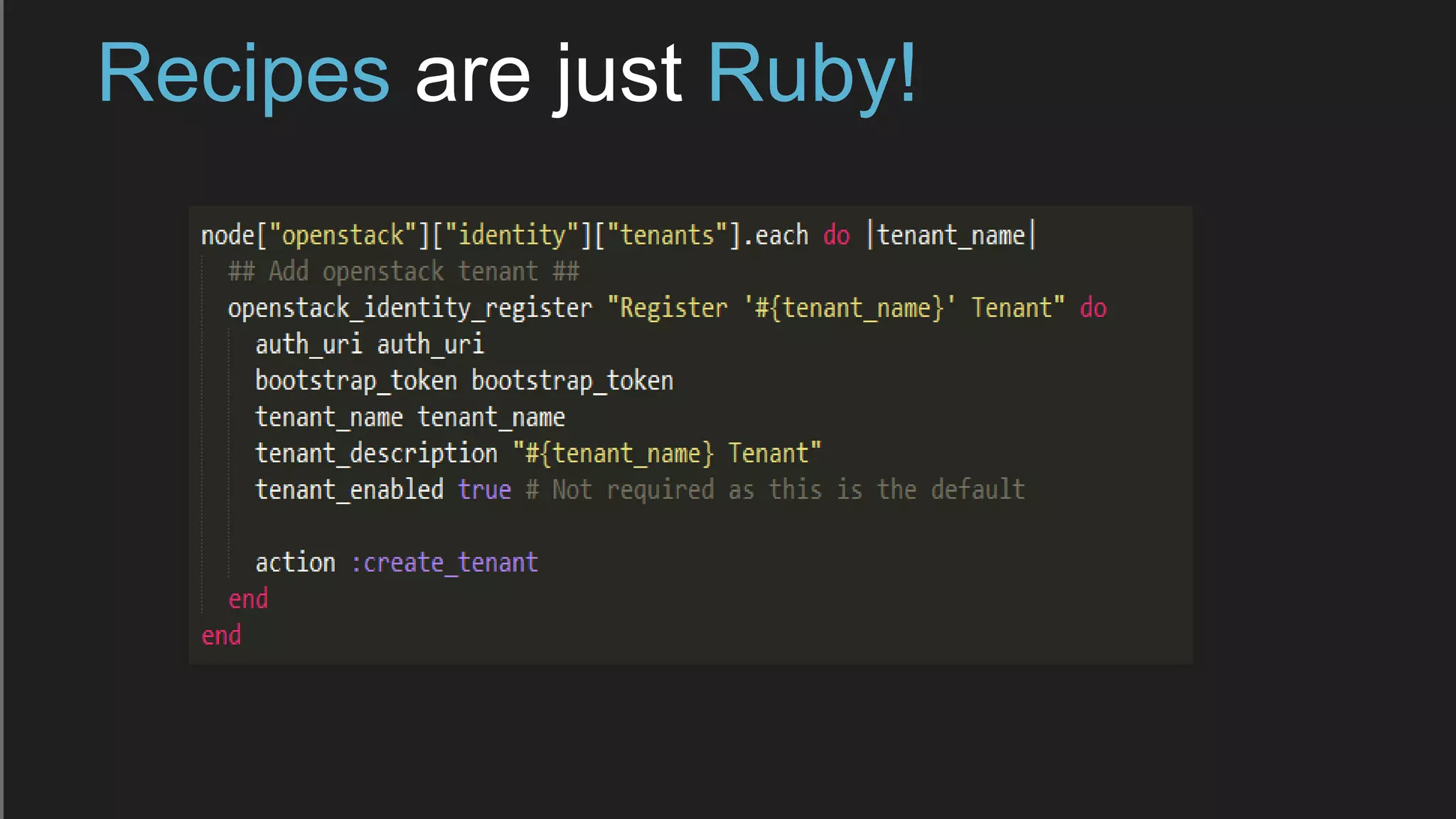Click the line 'auth_uri auth_uri'
1456x819 pixels.
coord(370,345)
